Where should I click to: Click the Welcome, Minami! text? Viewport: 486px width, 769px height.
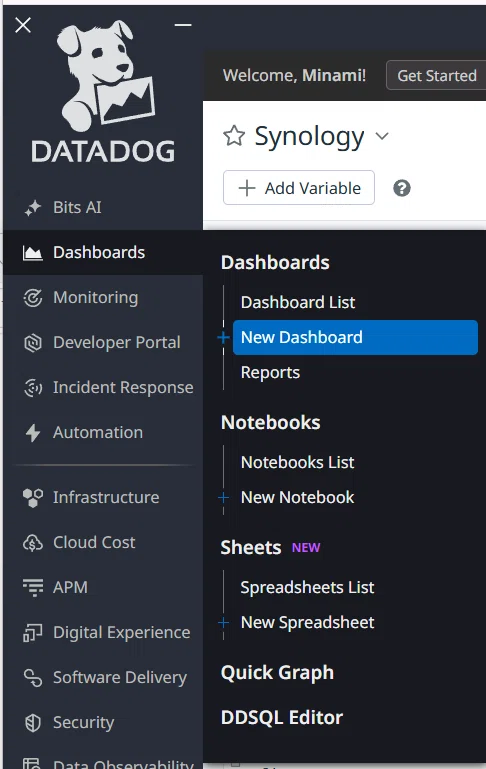[294, 76]
